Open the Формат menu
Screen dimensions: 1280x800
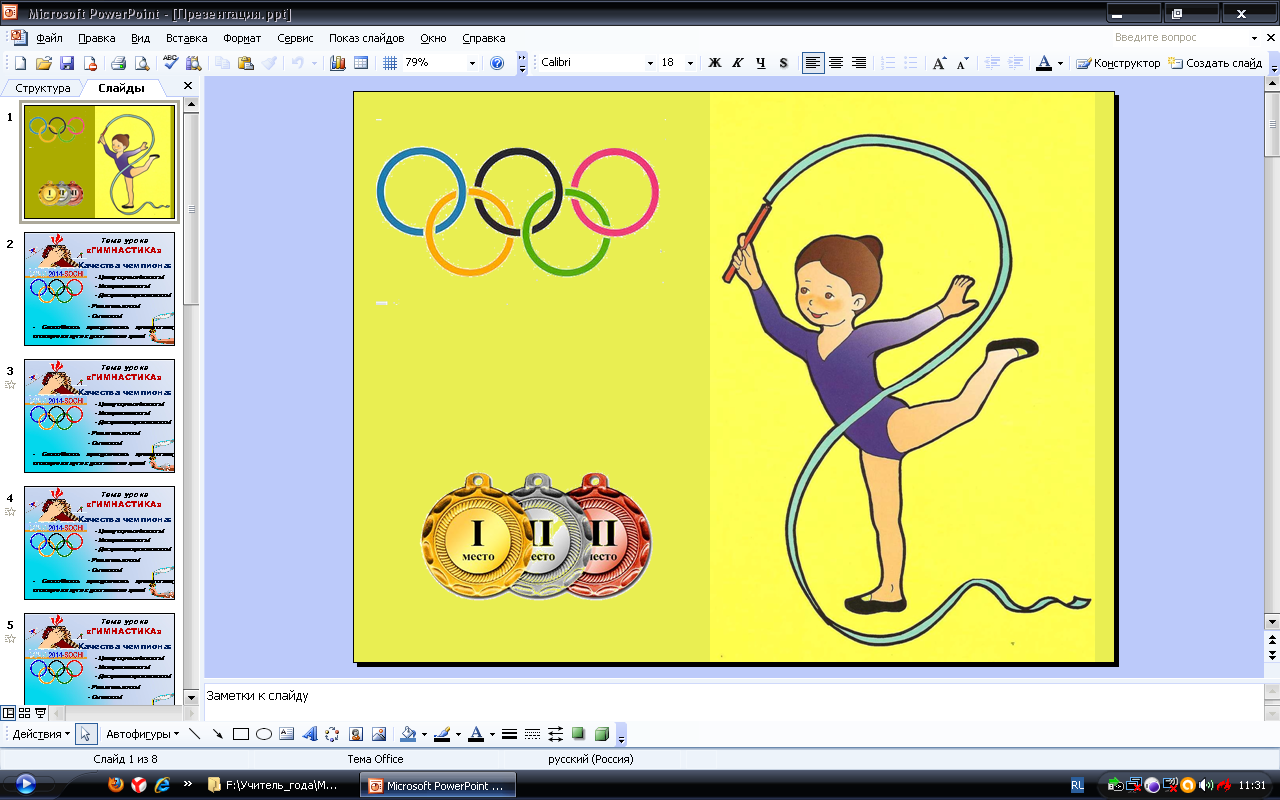[x=242, y=38]
